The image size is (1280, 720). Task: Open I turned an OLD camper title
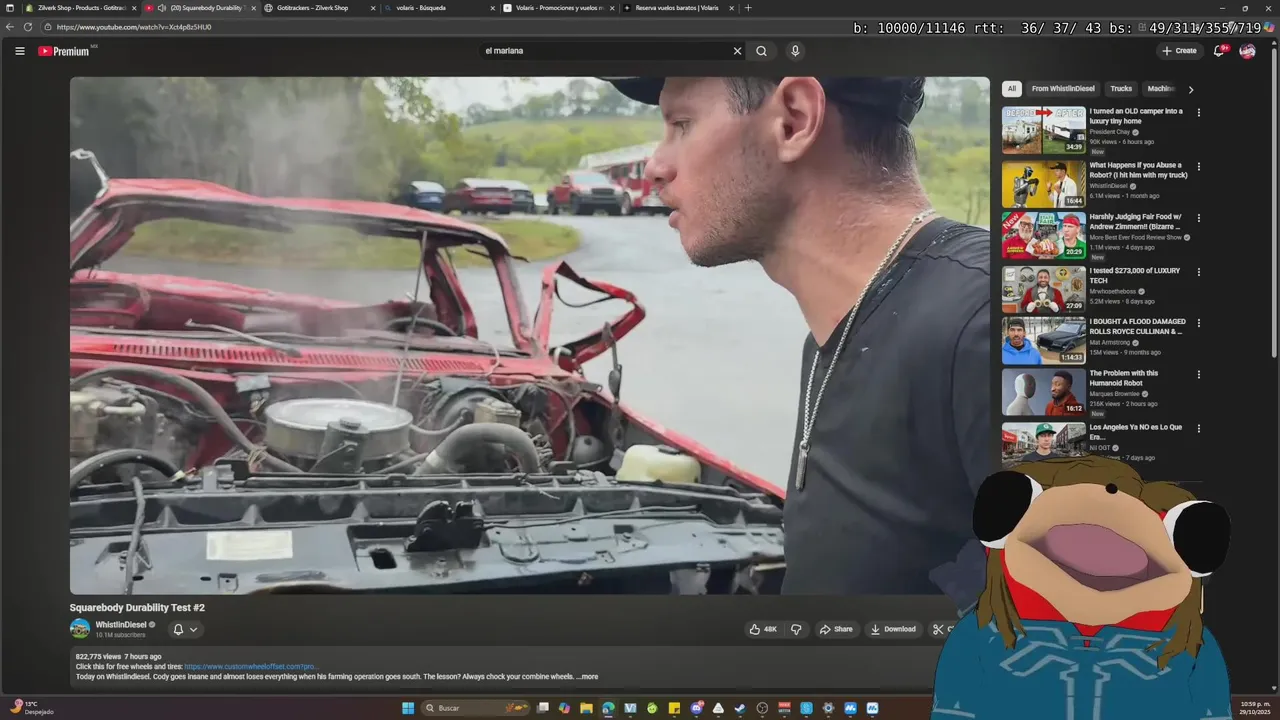[x=1136, y=116]
